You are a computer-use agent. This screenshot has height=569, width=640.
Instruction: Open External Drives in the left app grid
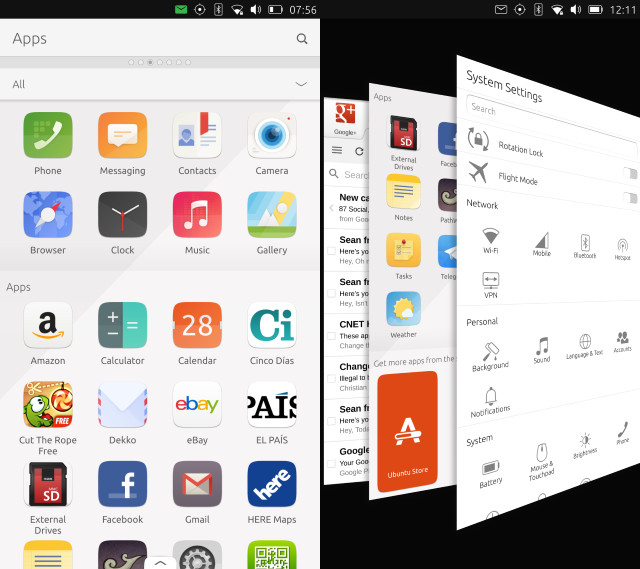pyautogui.click(x=48, y=484)
